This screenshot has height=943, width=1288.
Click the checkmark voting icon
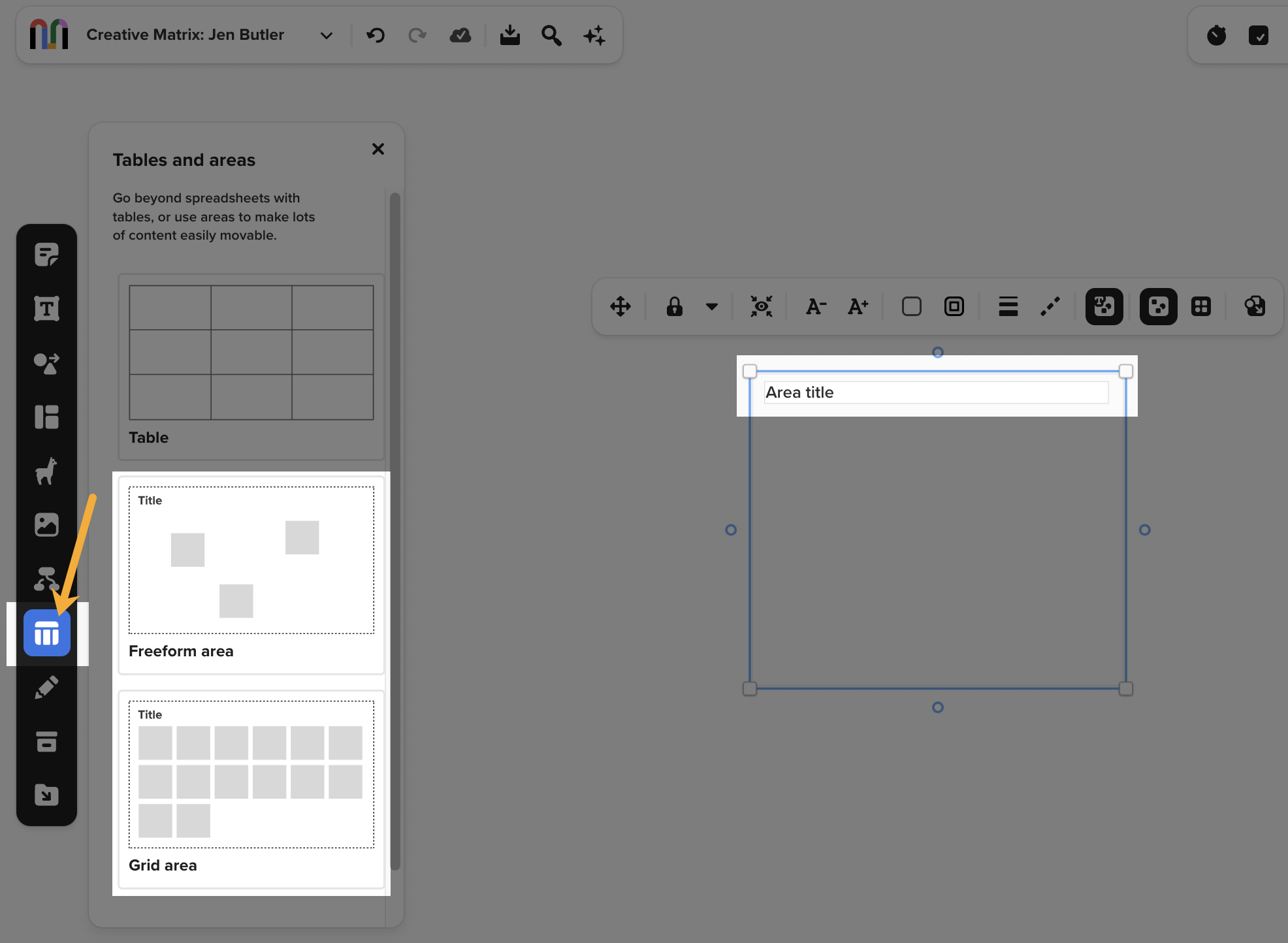[1258, 35]
